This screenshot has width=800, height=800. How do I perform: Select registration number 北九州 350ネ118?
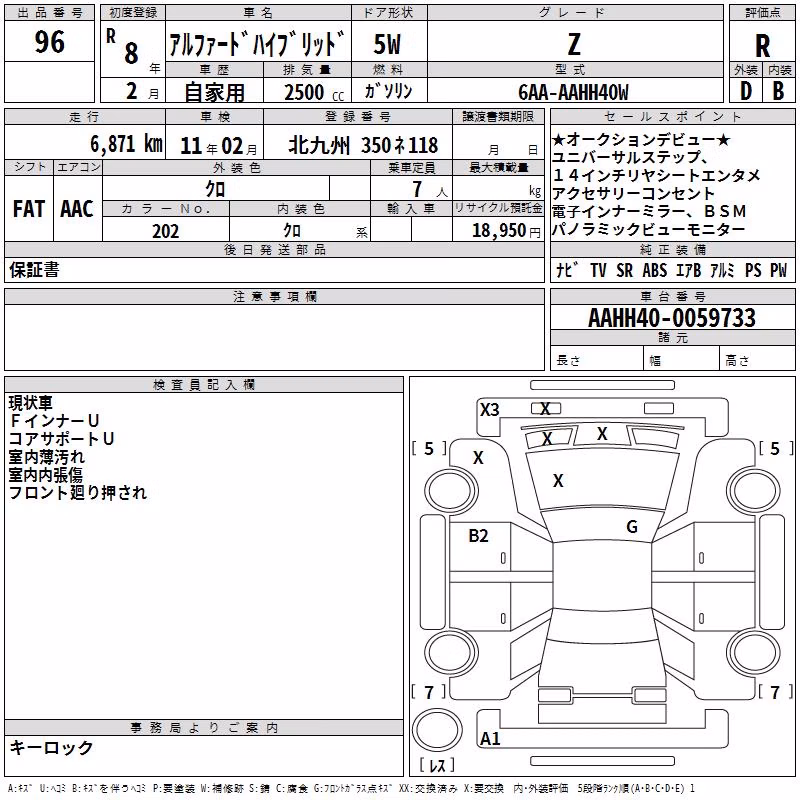click(x=363, y=145)
